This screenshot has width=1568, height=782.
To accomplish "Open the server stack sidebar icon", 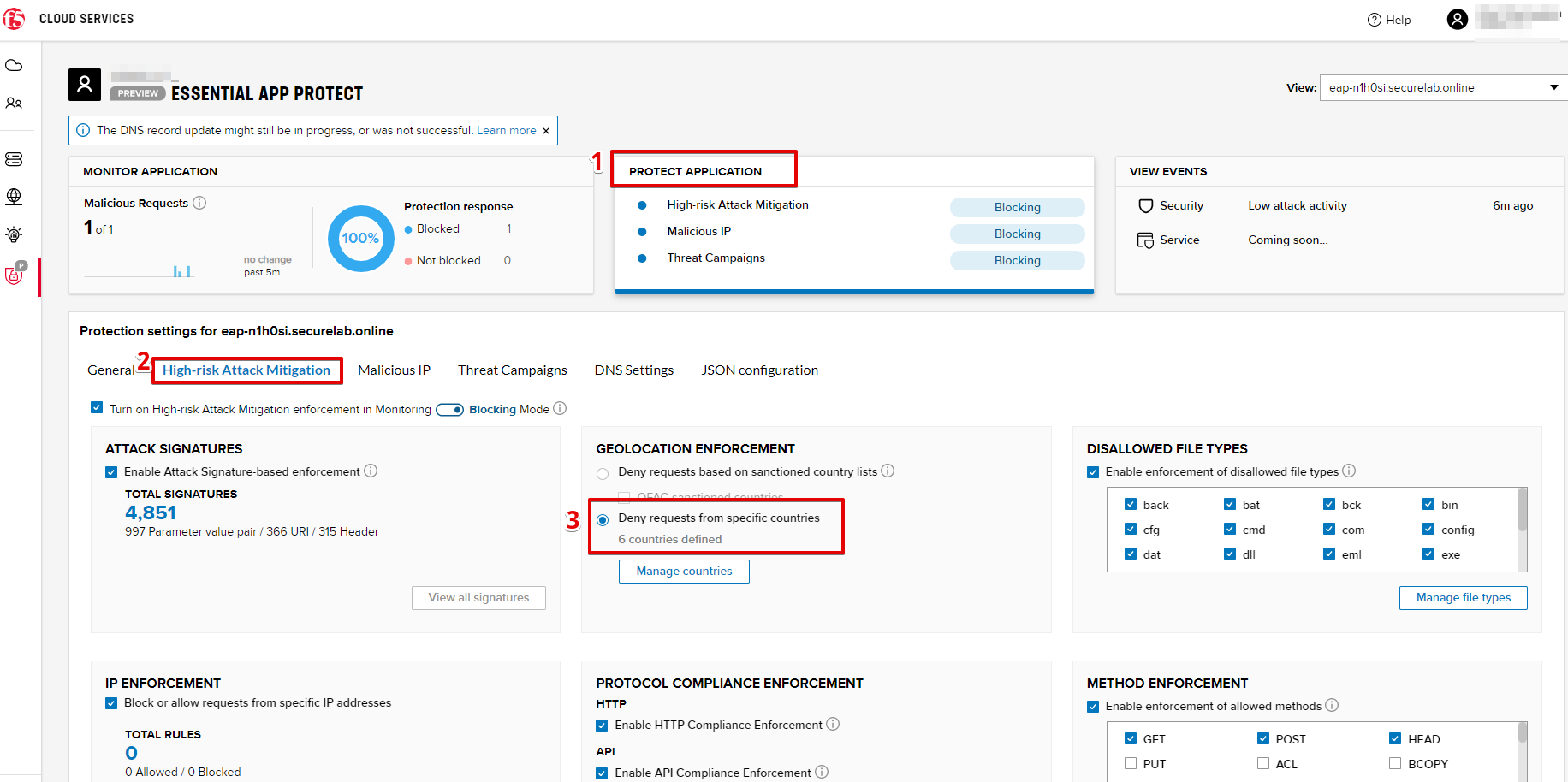I will [x=14, y=159].
